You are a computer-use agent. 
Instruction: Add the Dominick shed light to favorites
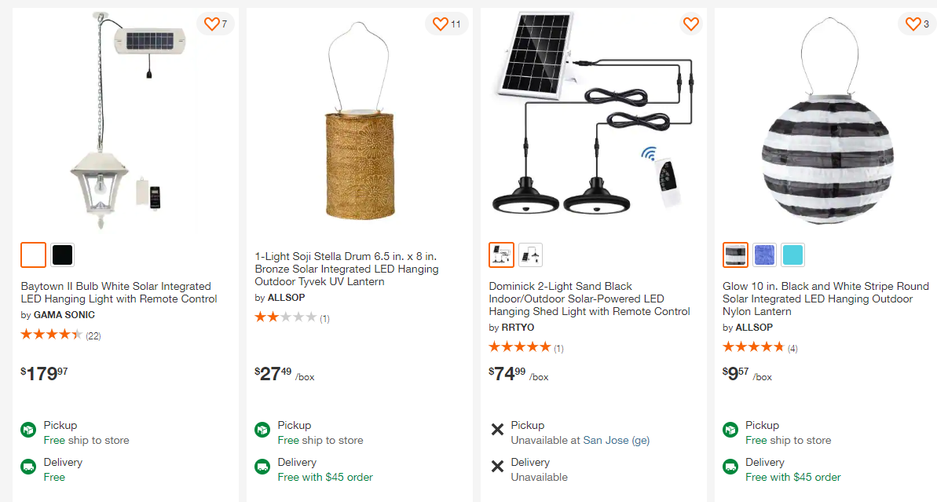[x=691, y=24]
